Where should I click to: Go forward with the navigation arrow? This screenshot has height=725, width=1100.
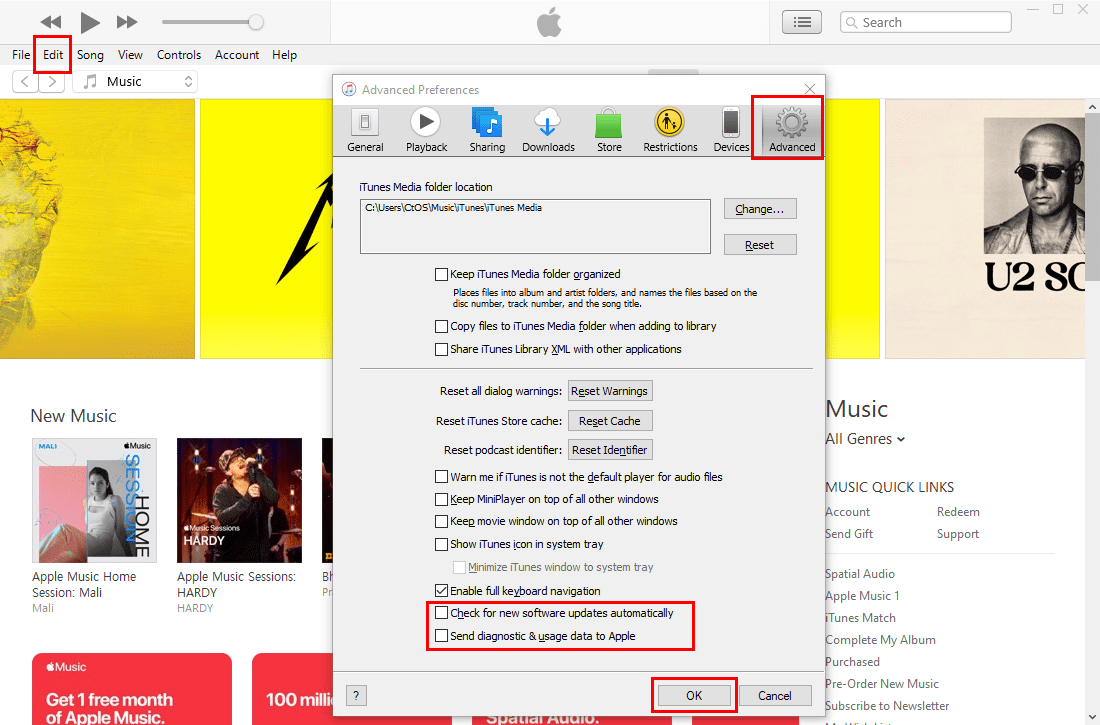coord(52,81)
